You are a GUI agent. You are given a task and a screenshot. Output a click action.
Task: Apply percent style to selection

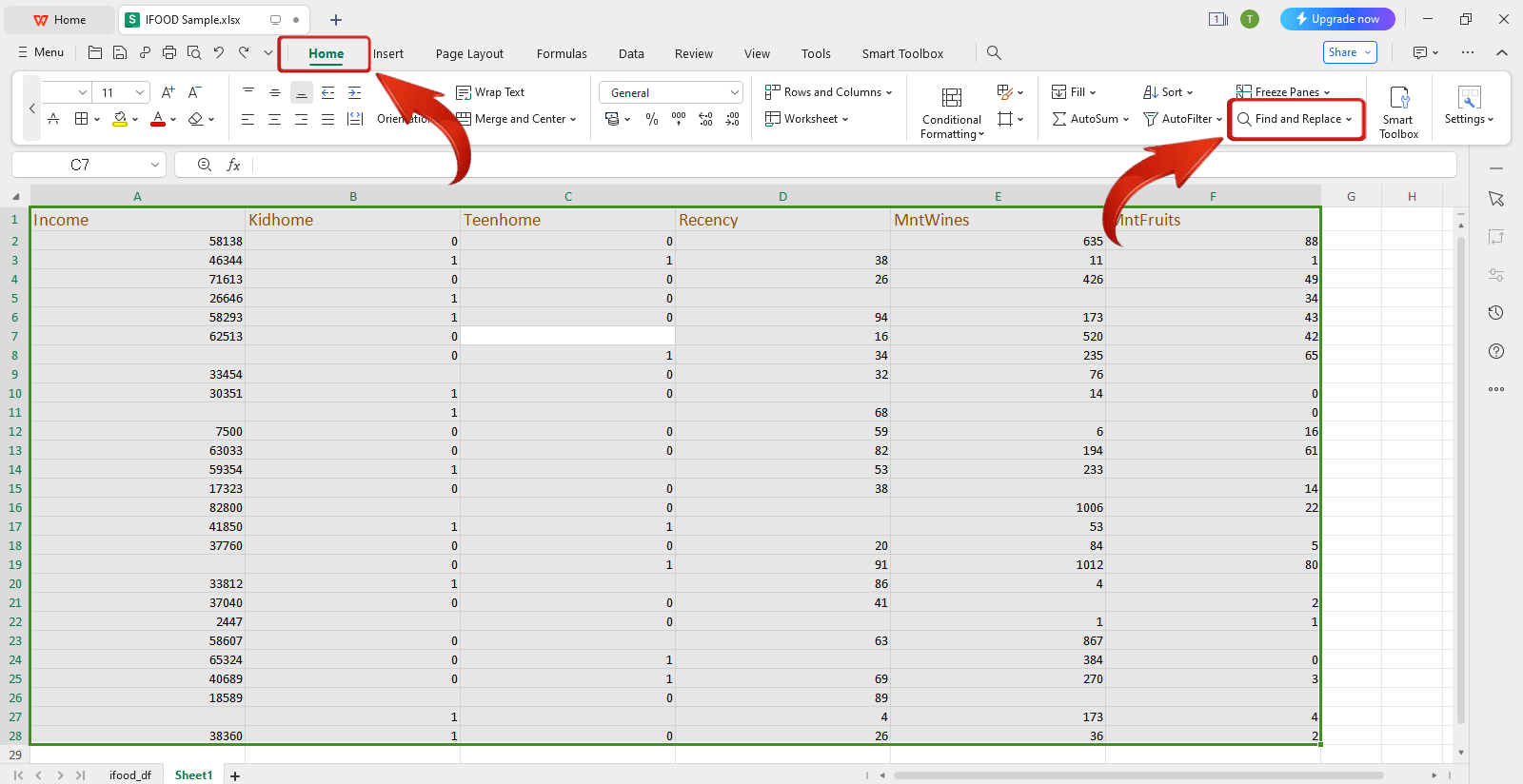point(652,119)
